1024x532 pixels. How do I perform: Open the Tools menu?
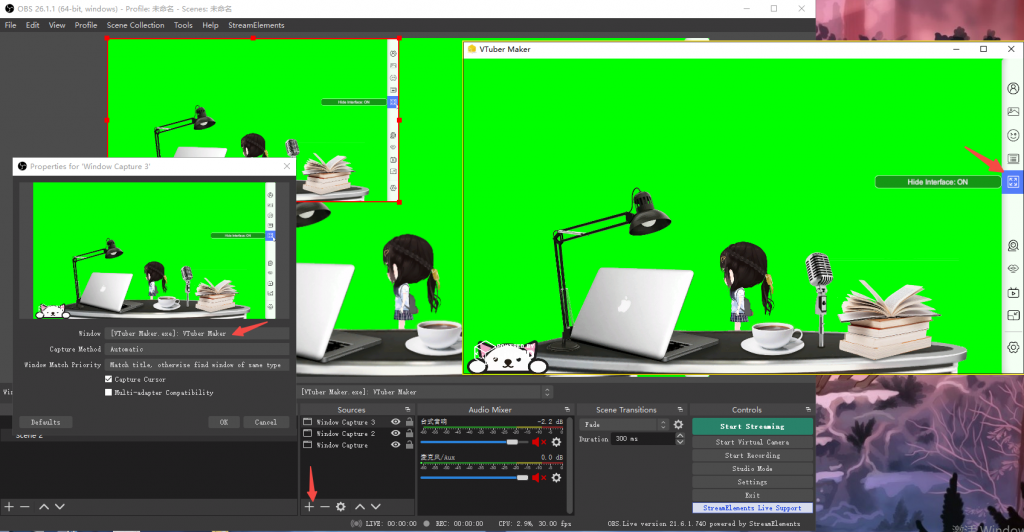[x=183, y=25]
